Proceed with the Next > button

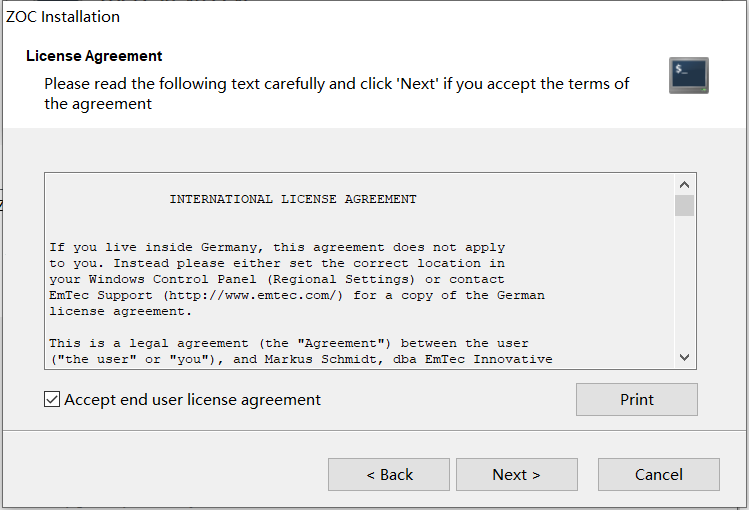[517, 475]
